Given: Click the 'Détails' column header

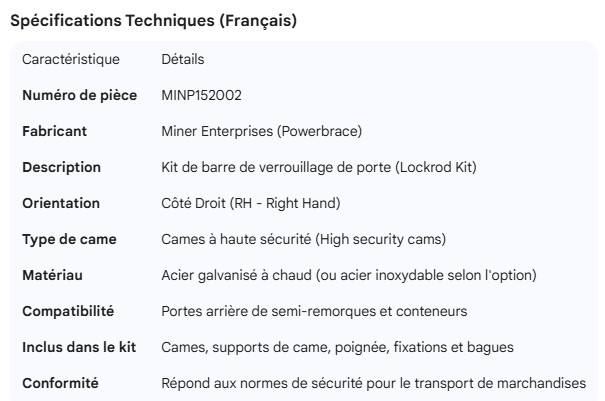Looking at the screenshot, I should click(183, 60).
